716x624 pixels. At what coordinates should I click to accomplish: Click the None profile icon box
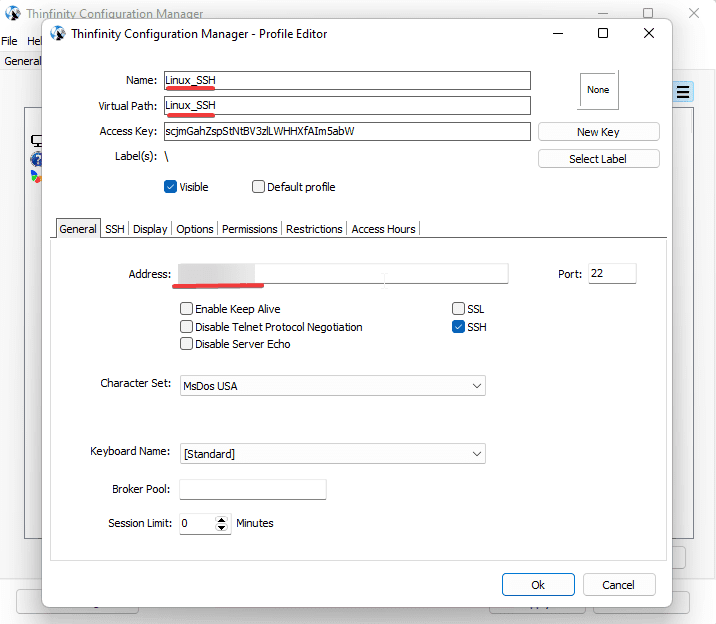pyautogui.click(x=598, y=90)
